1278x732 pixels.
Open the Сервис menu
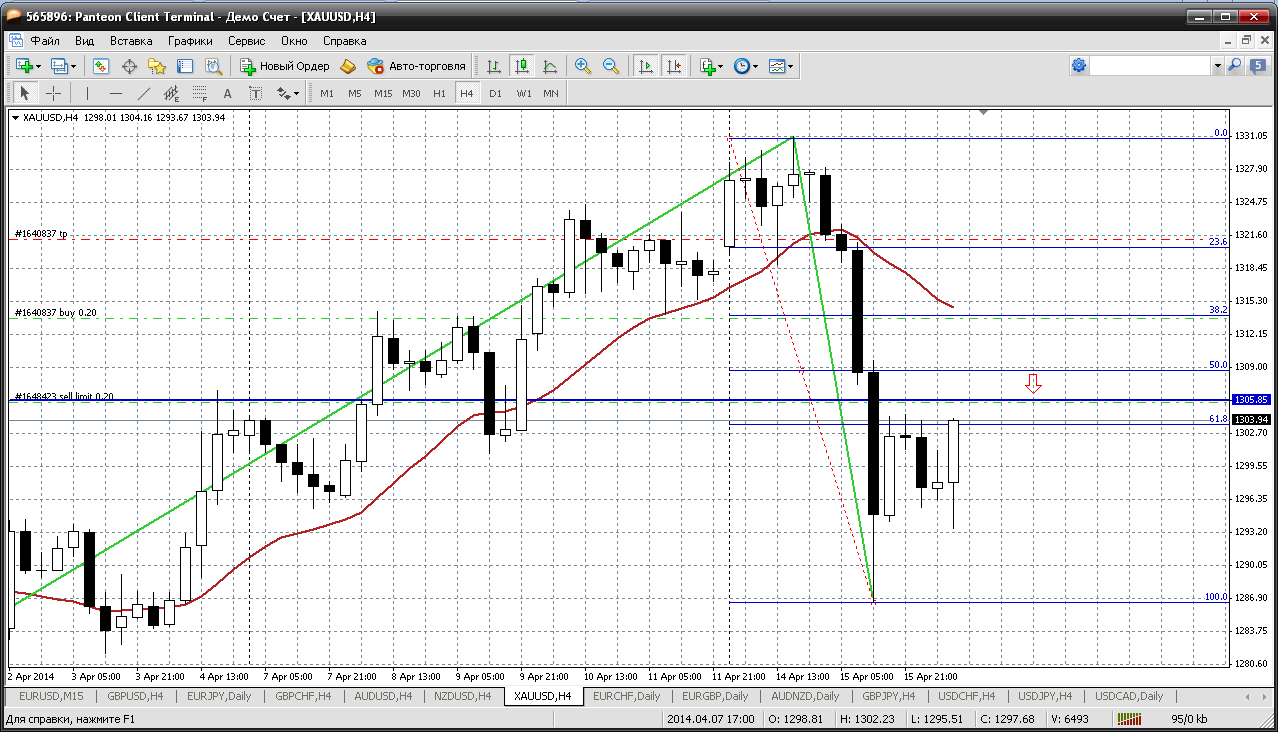tap(246, 41)
